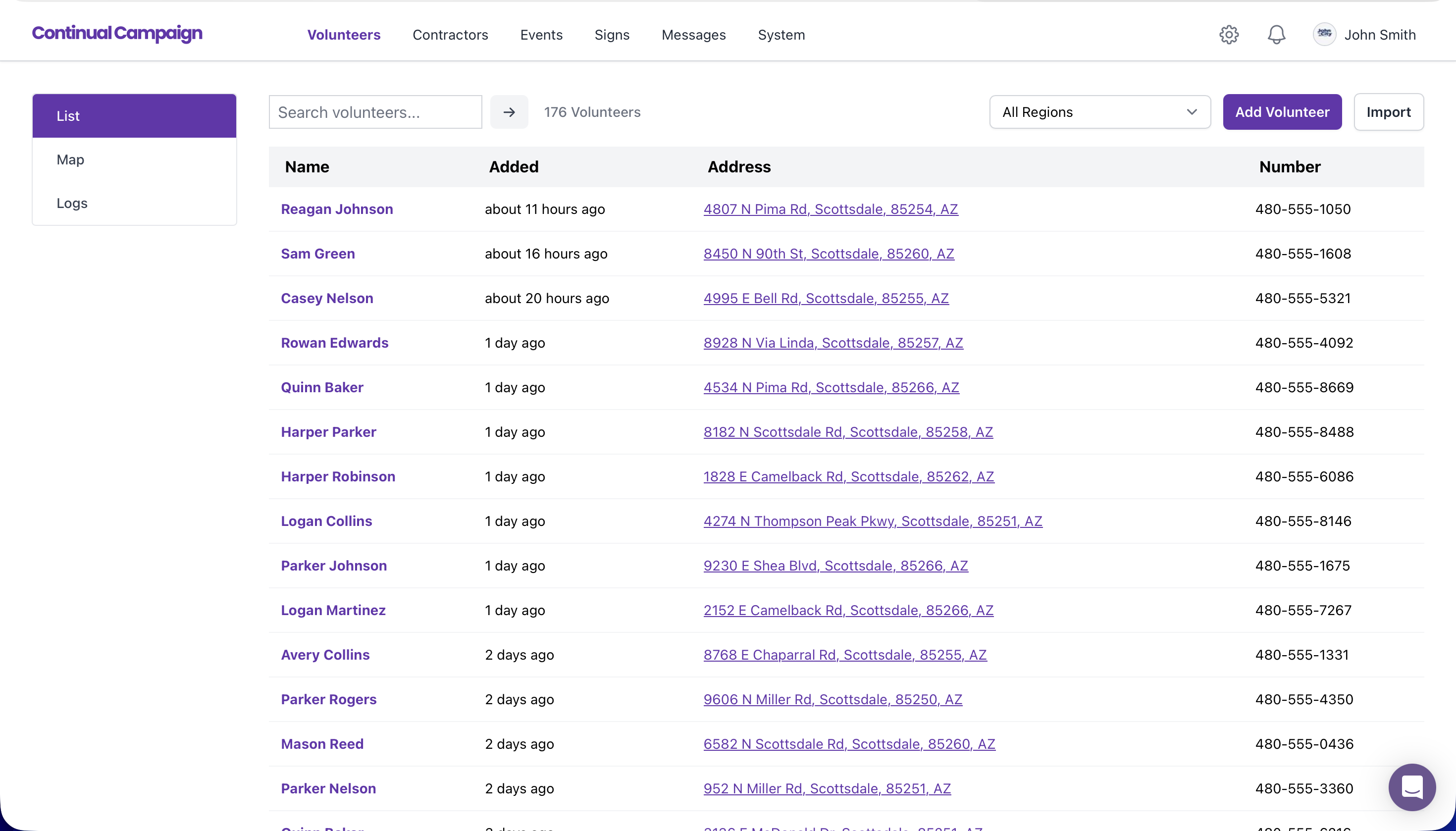Select Map in the sidebar
Image resolution: width=1456 pixels, height=831 pixels.
point(70,160)
